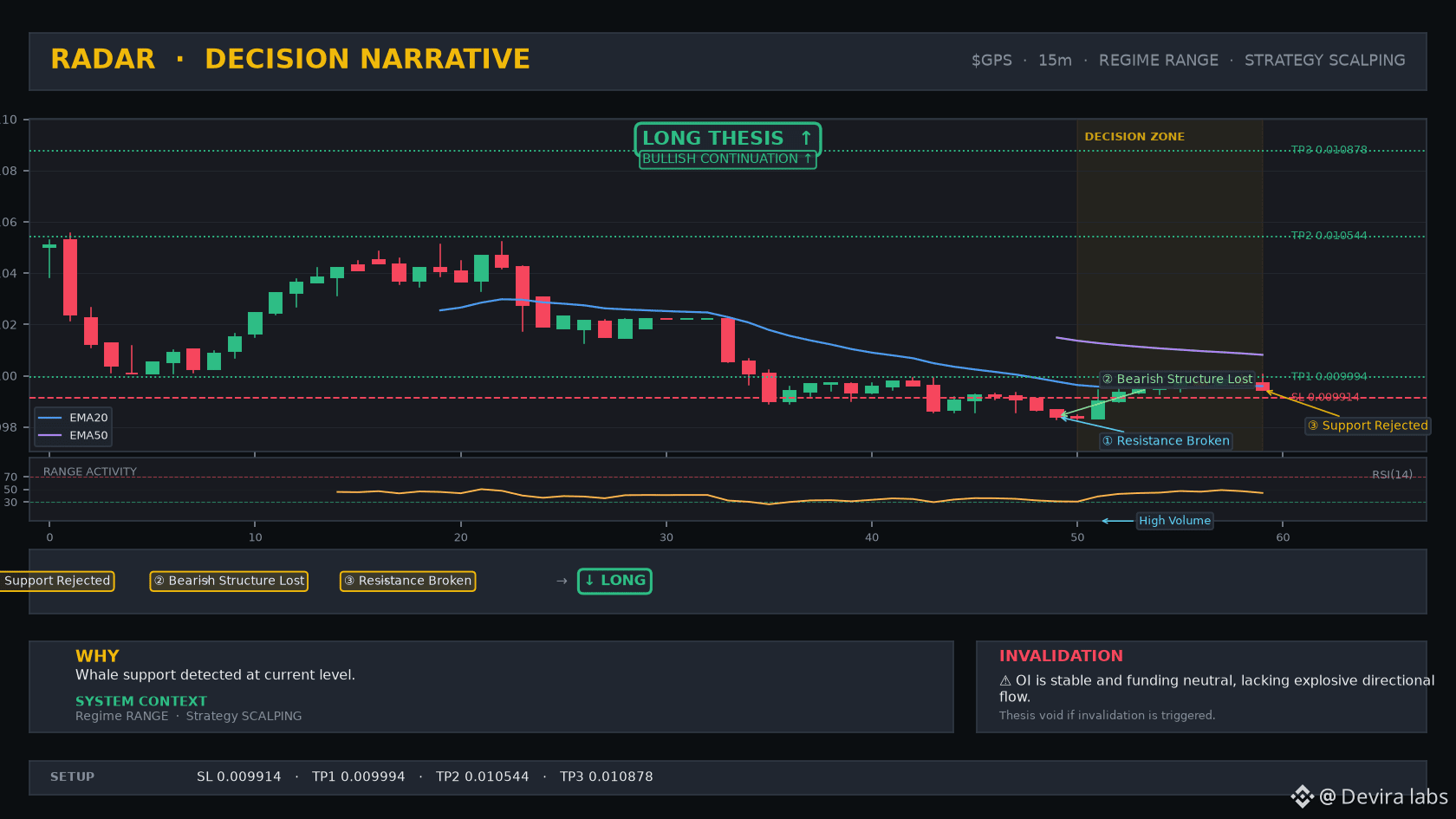Select the LONG THESIS badge
The width and height of the screenshot is (1456, 819).
pos(727,138)
